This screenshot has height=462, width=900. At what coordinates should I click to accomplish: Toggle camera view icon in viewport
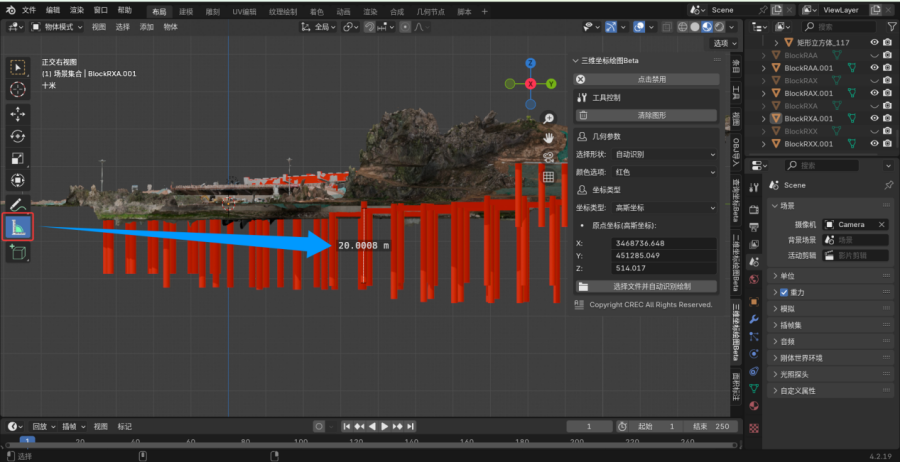pos(549,157)
